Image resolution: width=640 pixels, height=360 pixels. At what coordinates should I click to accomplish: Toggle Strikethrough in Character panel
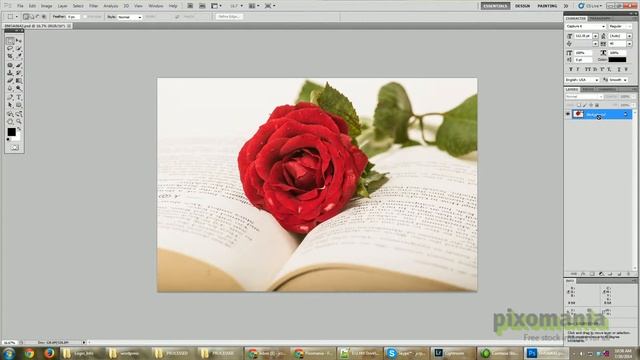click(626, 69)
